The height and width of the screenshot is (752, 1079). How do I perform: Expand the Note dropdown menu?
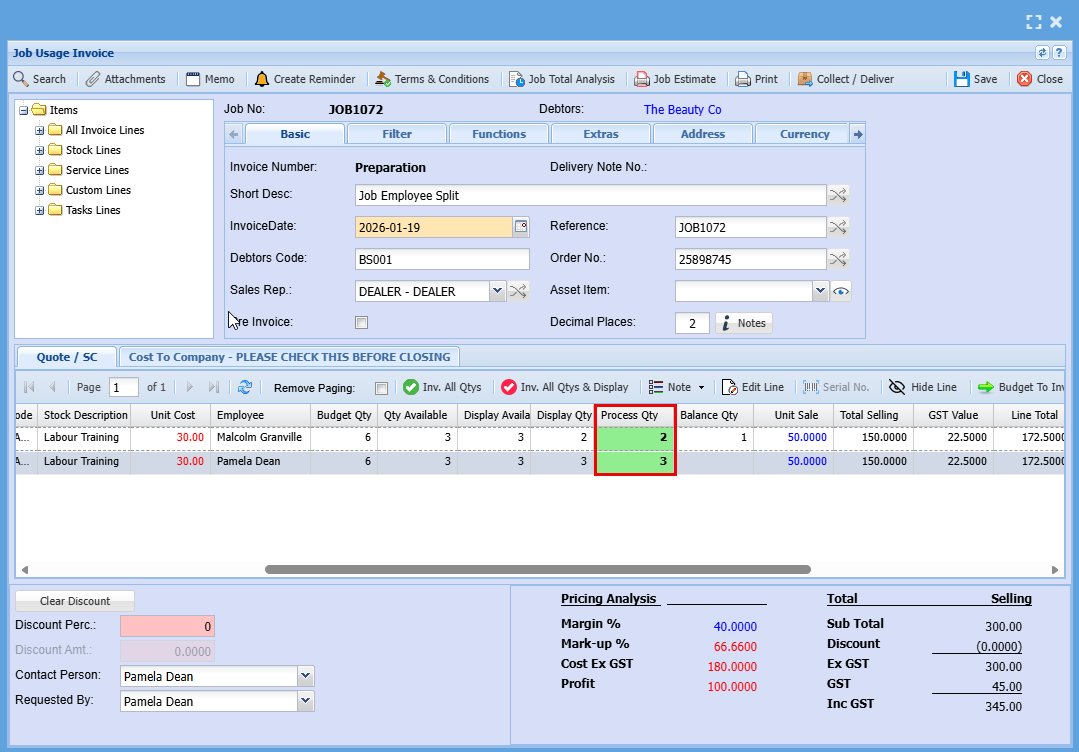pyautogui.click(x=701, y=388)
